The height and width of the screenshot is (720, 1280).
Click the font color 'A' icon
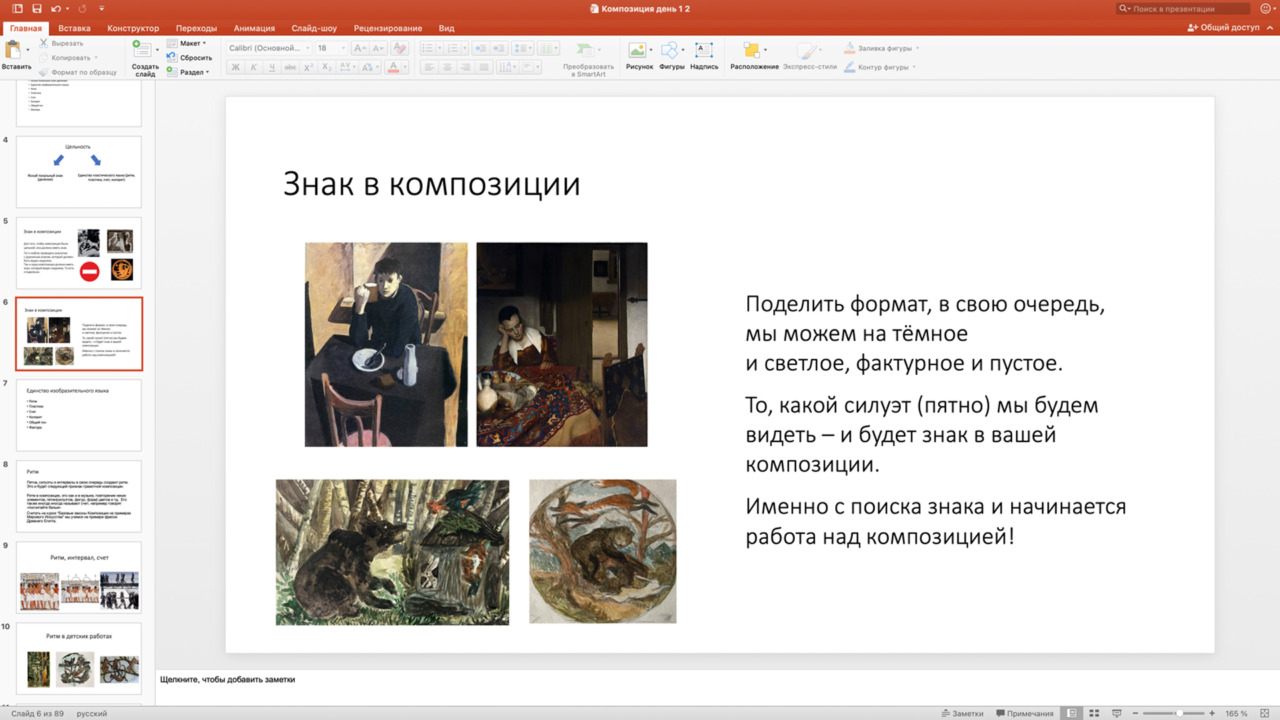(x=393, y=68)
